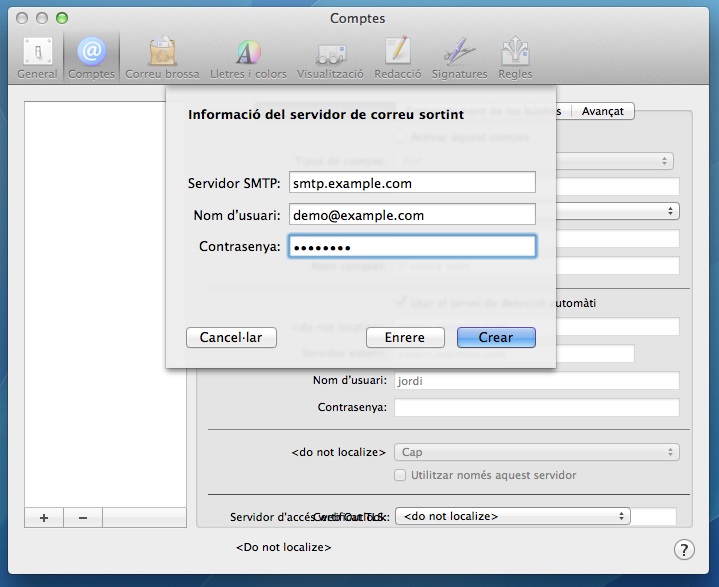Open the Certificat TLS dropdown

point(513,516)
